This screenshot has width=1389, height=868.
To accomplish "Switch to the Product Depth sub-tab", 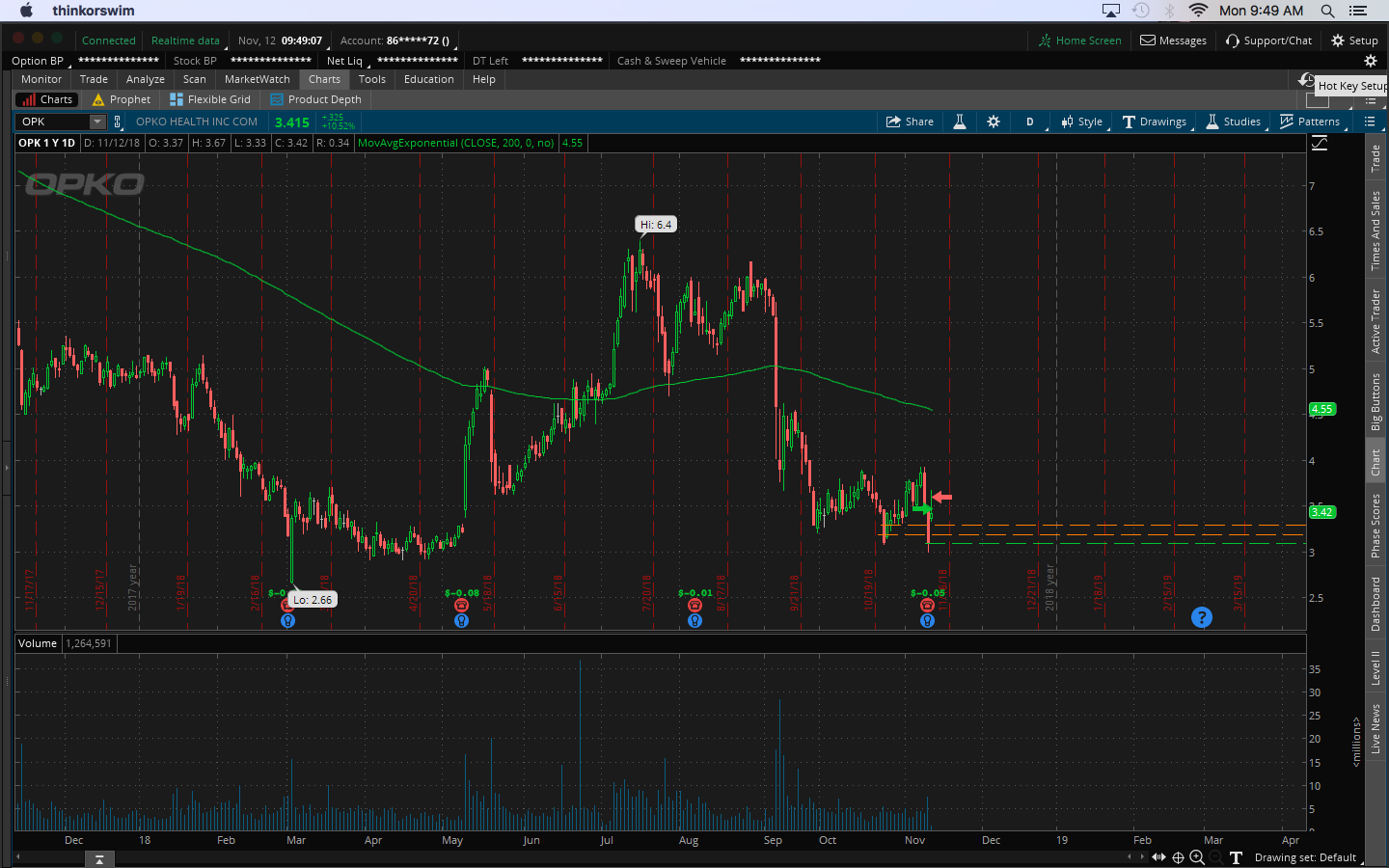I will coord(316,99).
